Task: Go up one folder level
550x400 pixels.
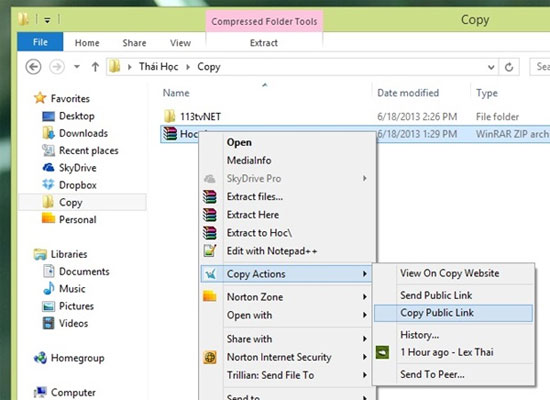Action: pos(95,67)
